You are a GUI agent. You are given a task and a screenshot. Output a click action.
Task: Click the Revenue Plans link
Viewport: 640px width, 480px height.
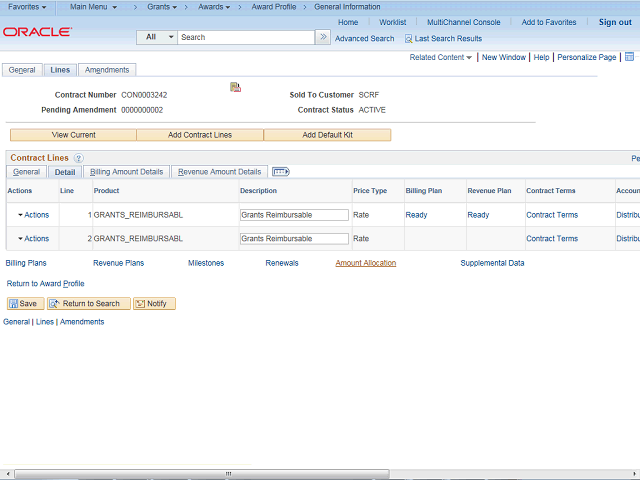tap(118, 263)
